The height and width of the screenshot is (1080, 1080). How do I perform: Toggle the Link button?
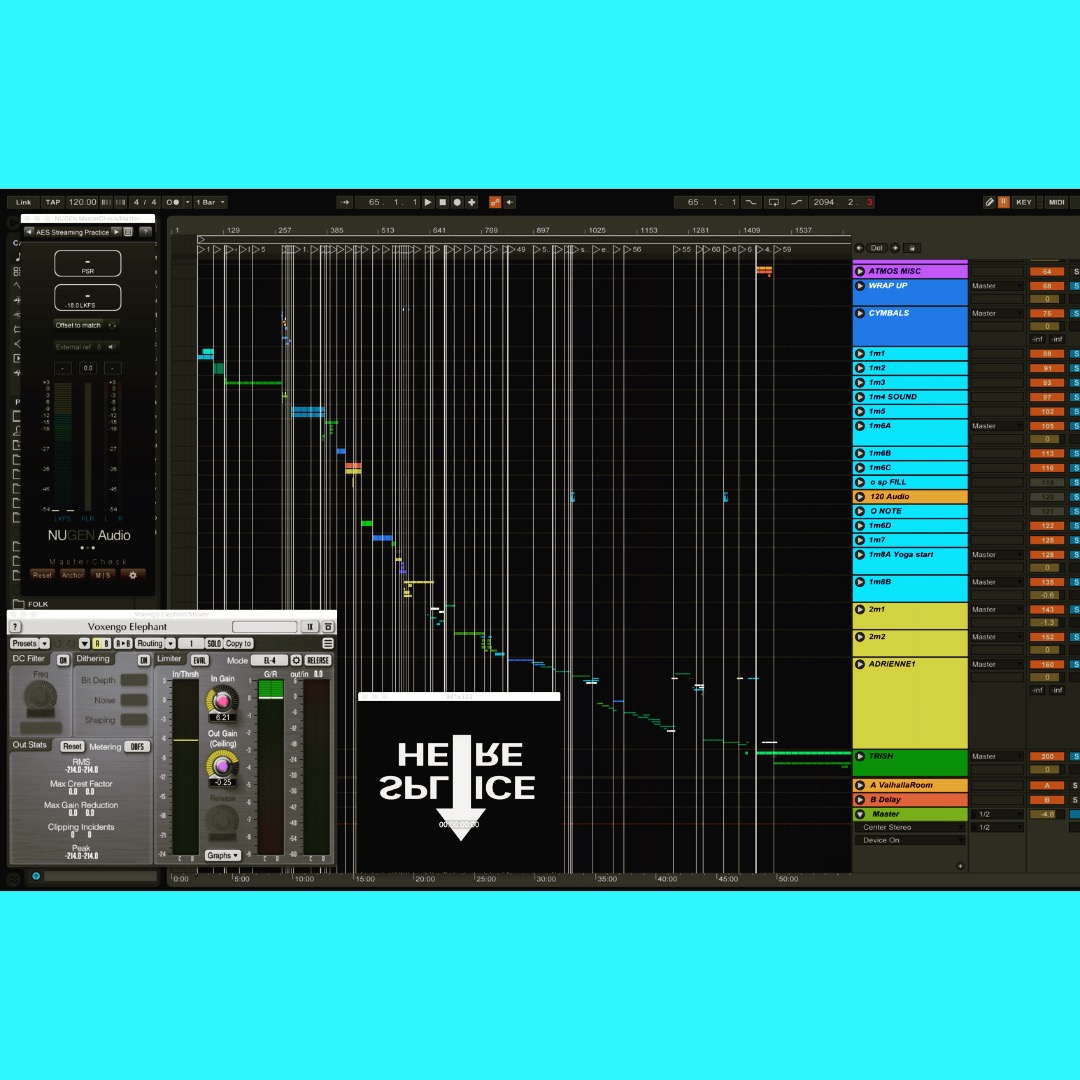(x=23, y=202)
